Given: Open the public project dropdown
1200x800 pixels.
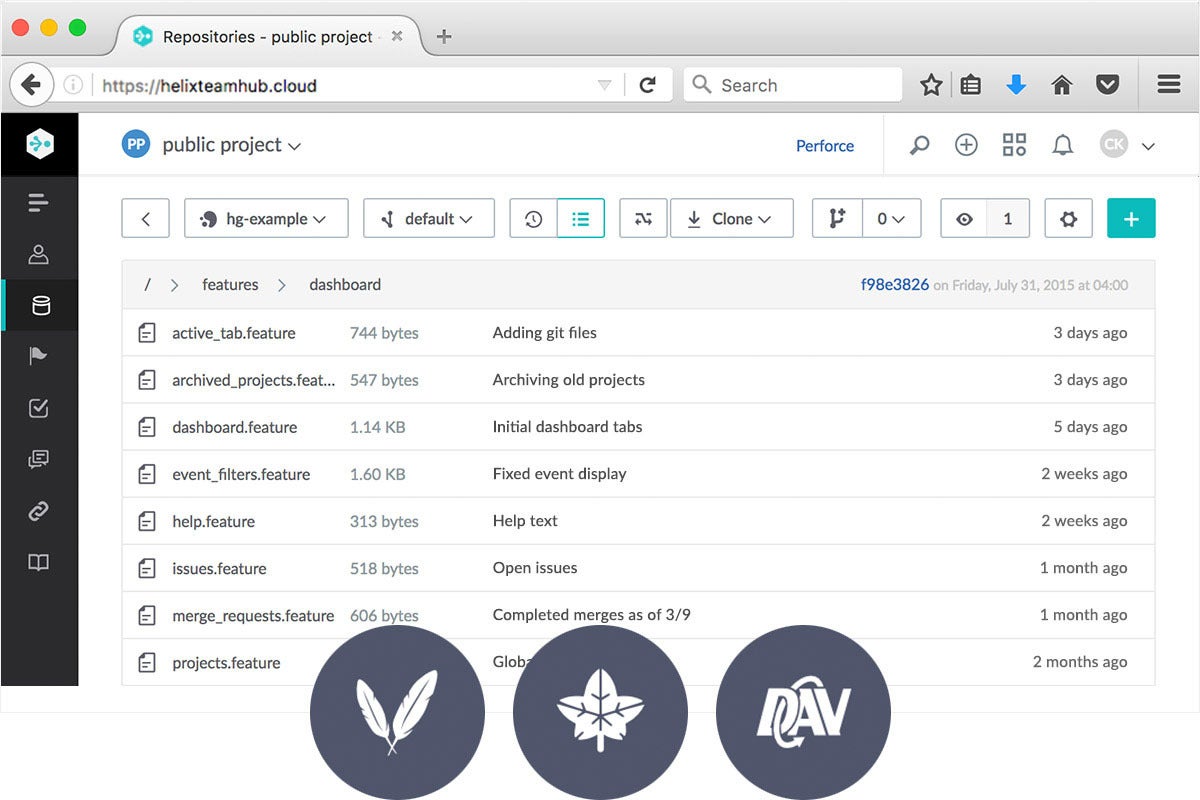Looking at the screenshot, I should [231, 145].
